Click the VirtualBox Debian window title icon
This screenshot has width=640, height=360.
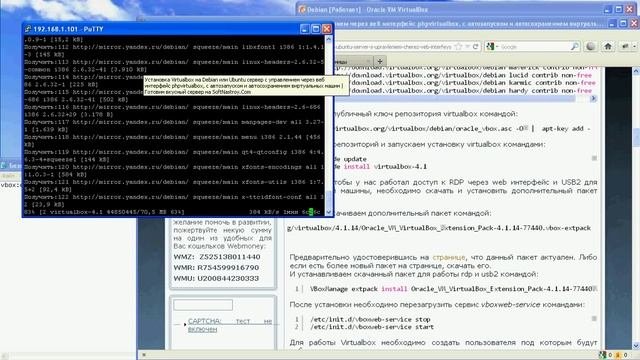click(x=302, y=9)
